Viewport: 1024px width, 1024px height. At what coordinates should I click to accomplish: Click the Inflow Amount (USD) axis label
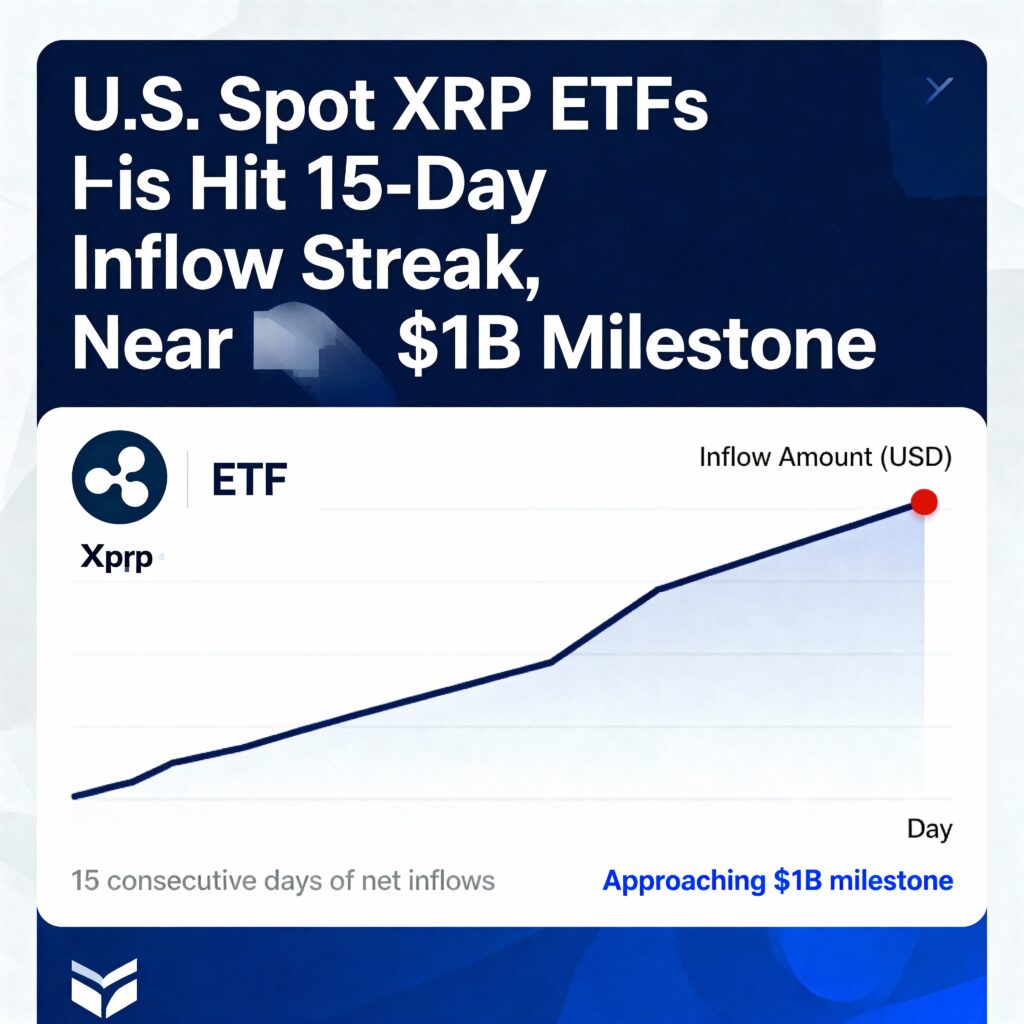825,458
